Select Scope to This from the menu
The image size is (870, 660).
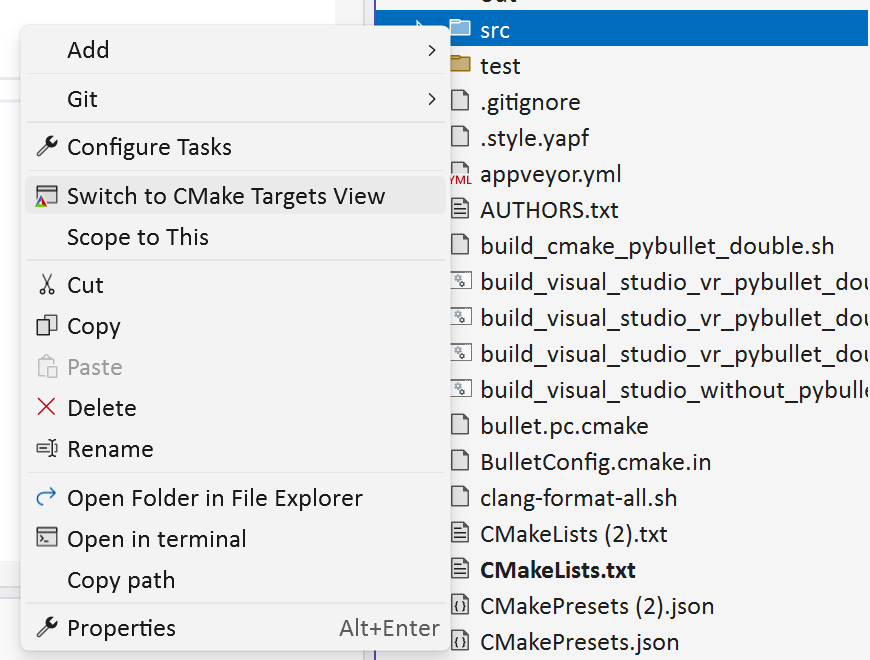[139, 237]
